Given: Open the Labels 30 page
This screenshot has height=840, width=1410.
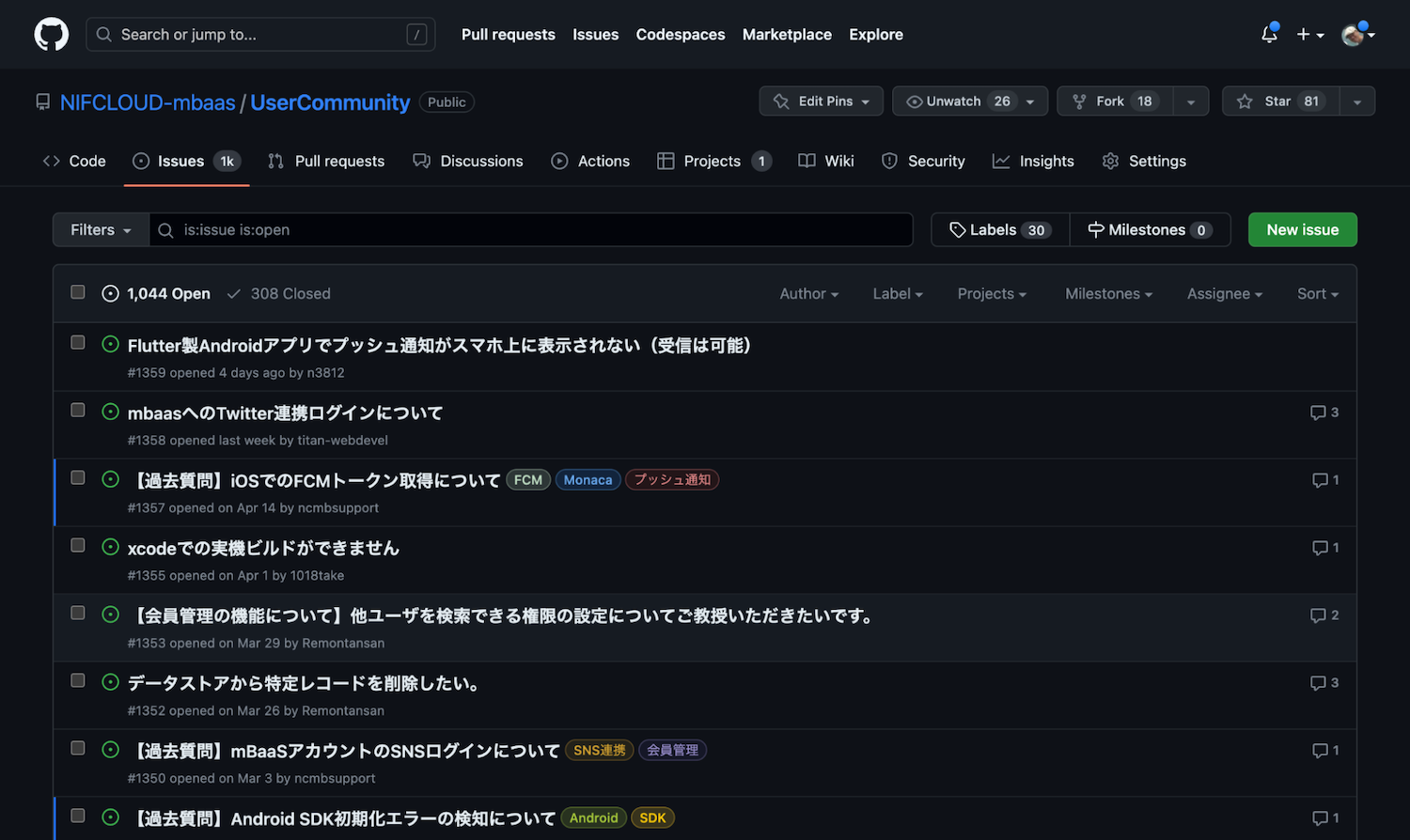Looking at the screenshot, I should [1000, 230].
